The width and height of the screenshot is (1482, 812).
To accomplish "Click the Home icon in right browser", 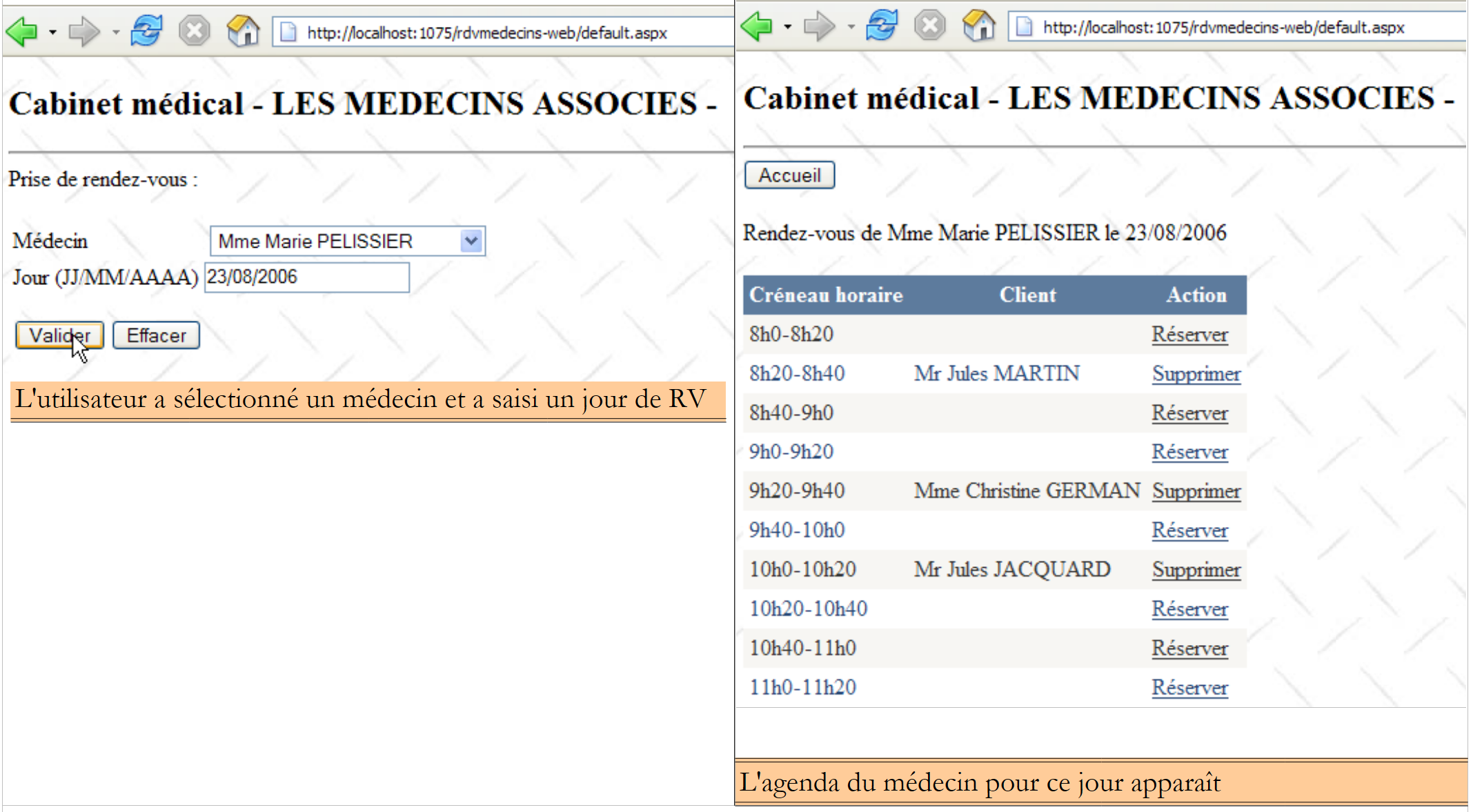I will [978, 26].
